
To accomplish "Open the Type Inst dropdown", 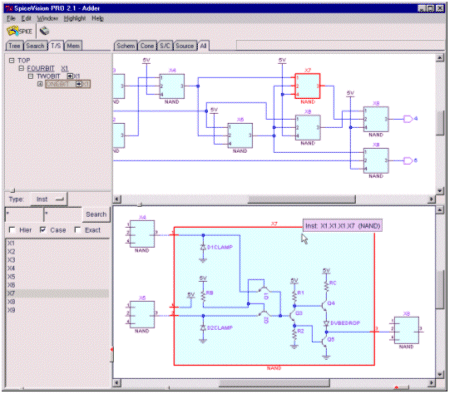I will 49,199.
